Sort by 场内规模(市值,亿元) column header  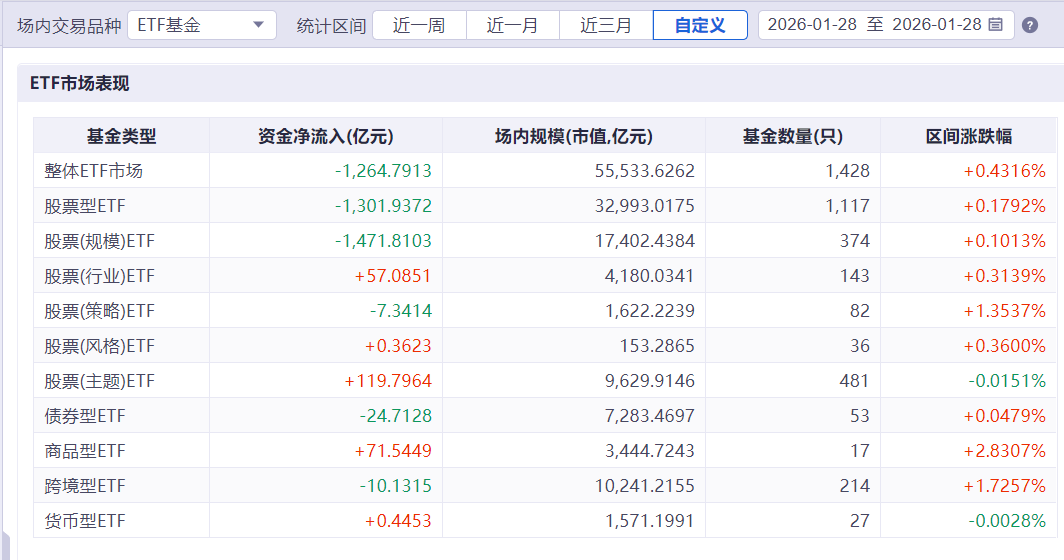[573, 136]
